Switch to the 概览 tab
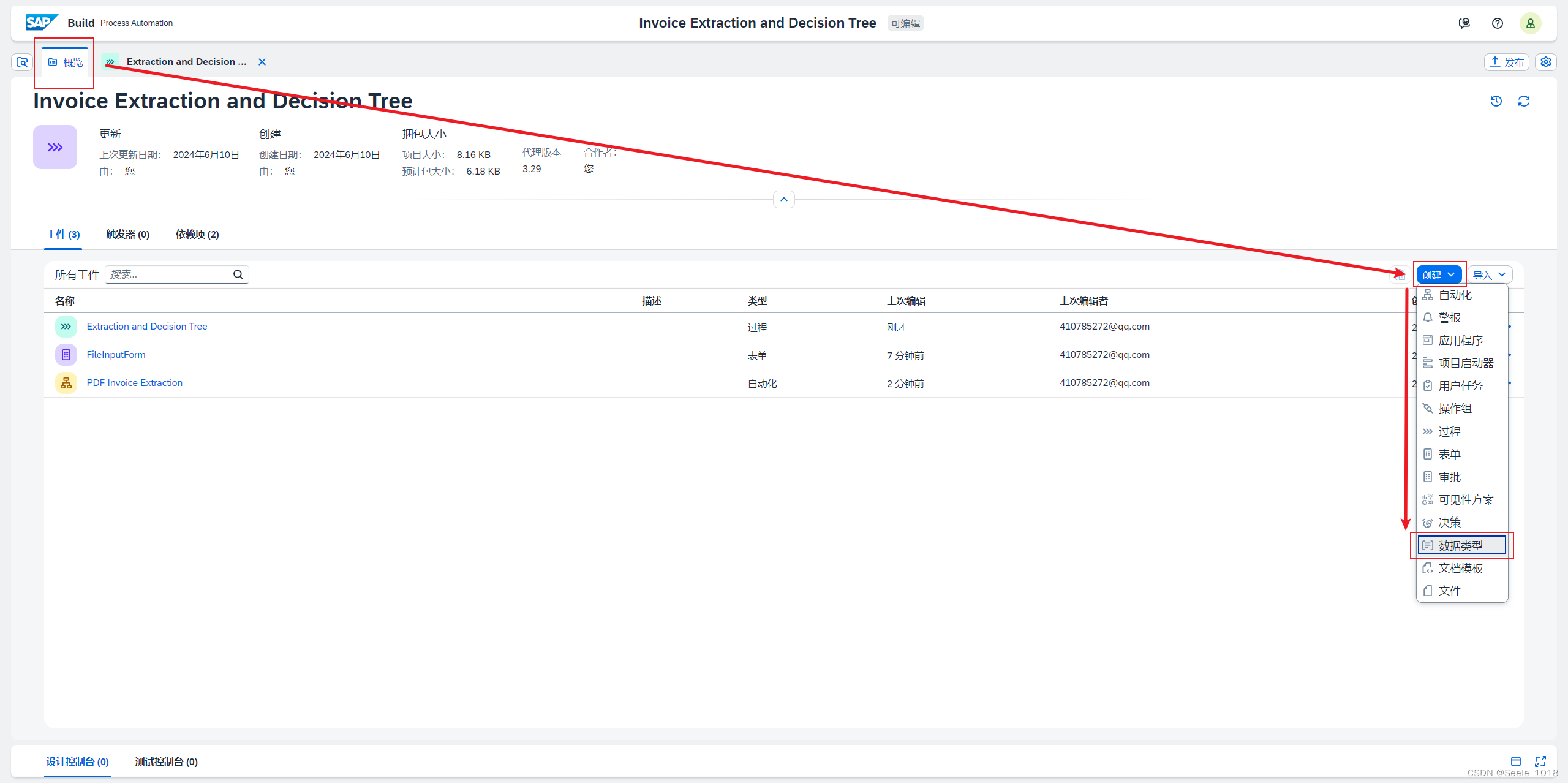The height and width of the screenshot is (783, 1568). pos(65,62)
